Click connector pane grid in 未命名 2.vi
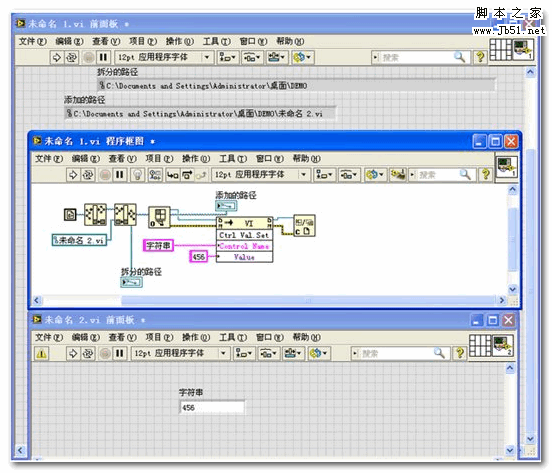This screenshot has width=552, height=473. pyautogui.click(x=480, y=346)
